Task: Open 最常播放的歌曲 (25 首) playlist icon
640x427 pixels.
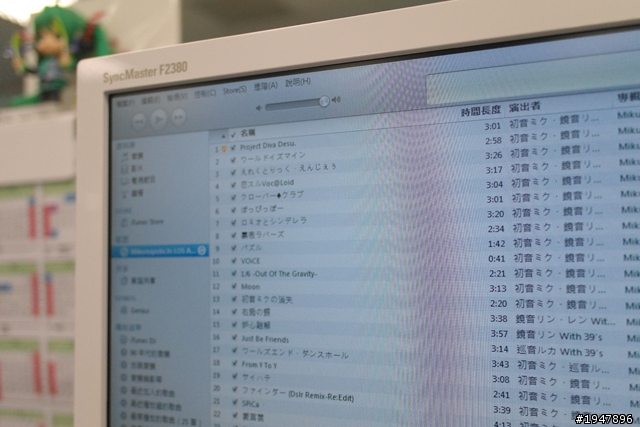Action: pos(124,416)
